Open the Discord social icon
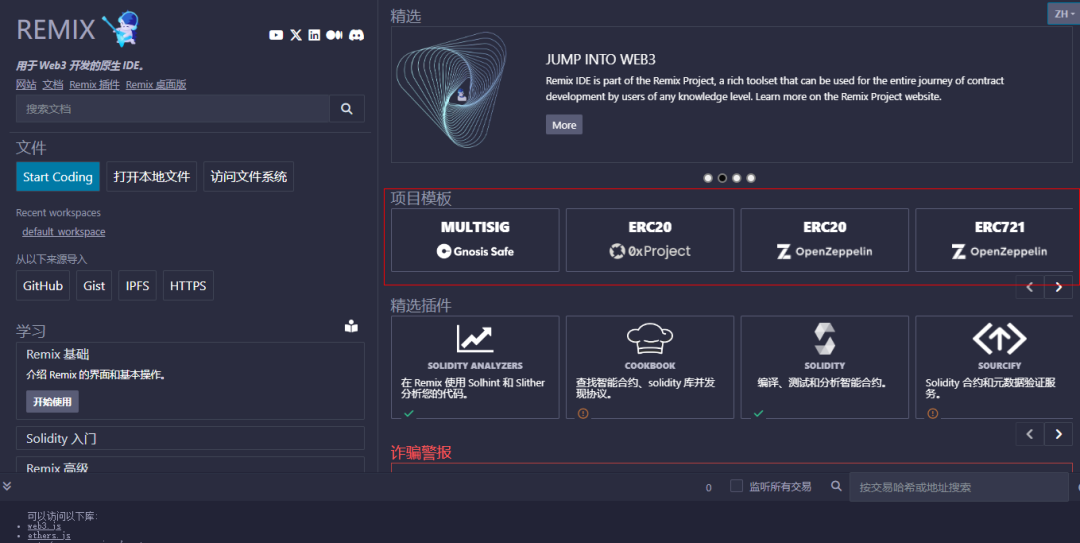The width and height of the screenshot is (1080, 543). (x=356, y=35)
